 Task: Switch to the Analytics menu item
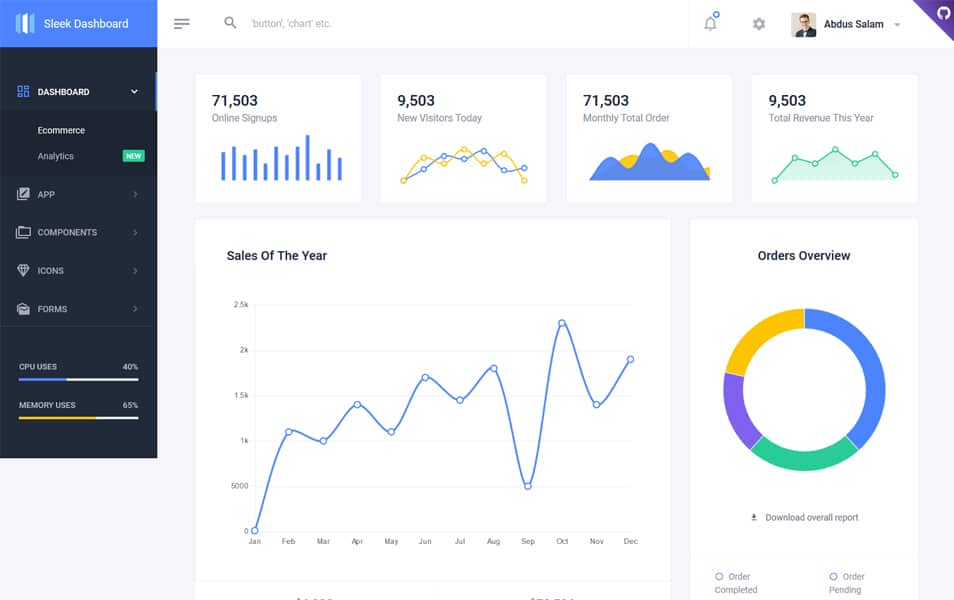[57, 156]
